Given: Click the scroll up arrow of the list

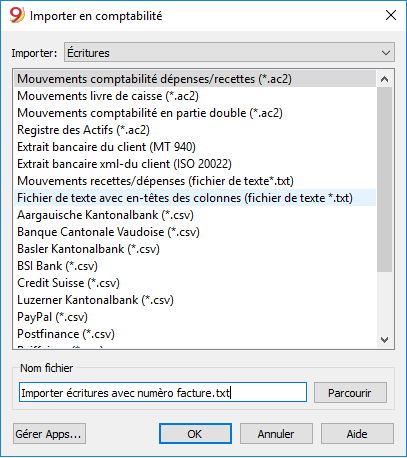Looking at the screenshot, I should click(384, 79).
